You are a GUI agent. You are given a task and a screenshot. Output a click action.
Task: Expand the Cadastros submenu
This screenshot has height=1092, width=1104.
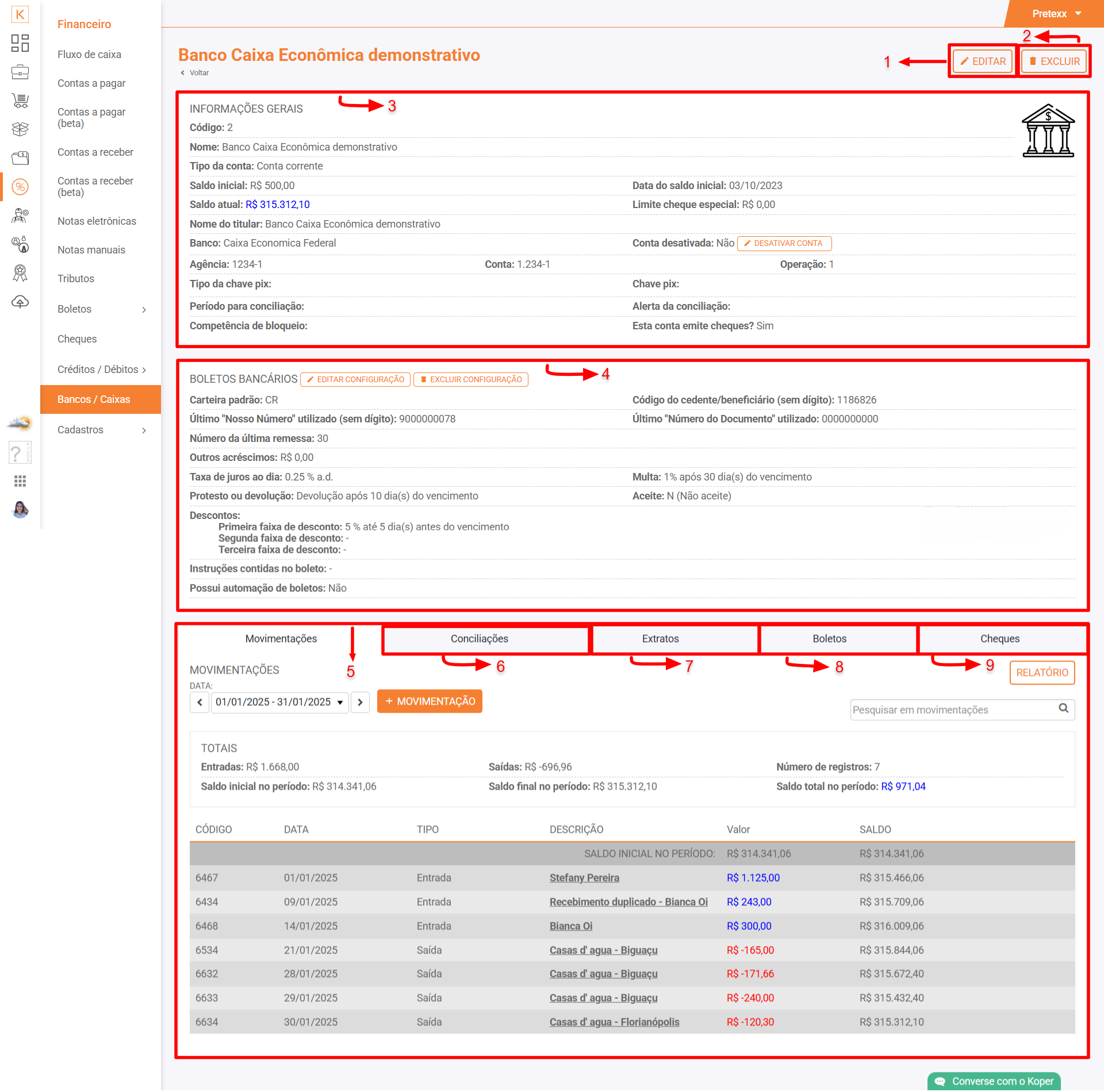pyautogui.click(x=144, y=430)
